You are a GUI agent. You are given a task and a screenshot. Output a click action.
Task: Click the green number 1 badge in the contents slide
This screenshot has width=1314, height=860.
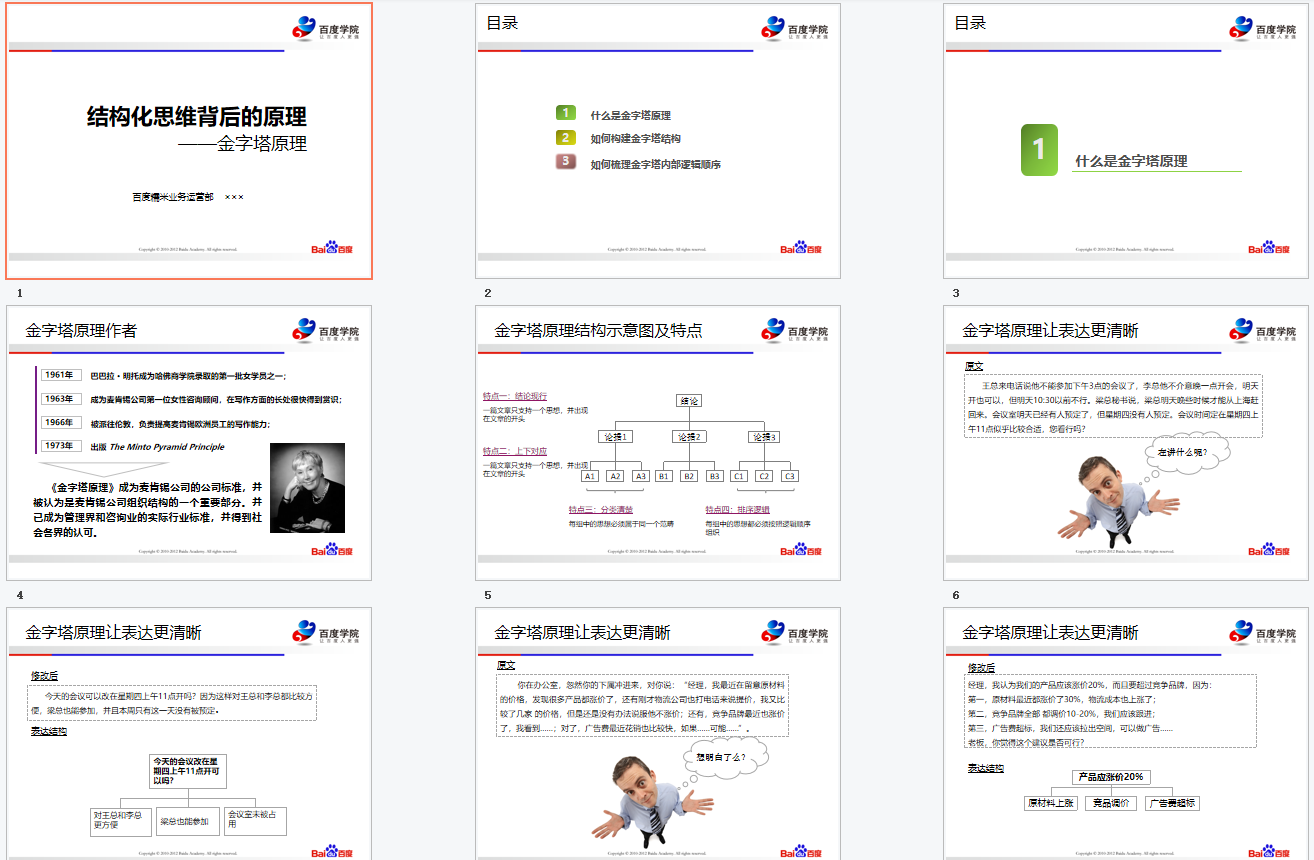tap(566, 114)
